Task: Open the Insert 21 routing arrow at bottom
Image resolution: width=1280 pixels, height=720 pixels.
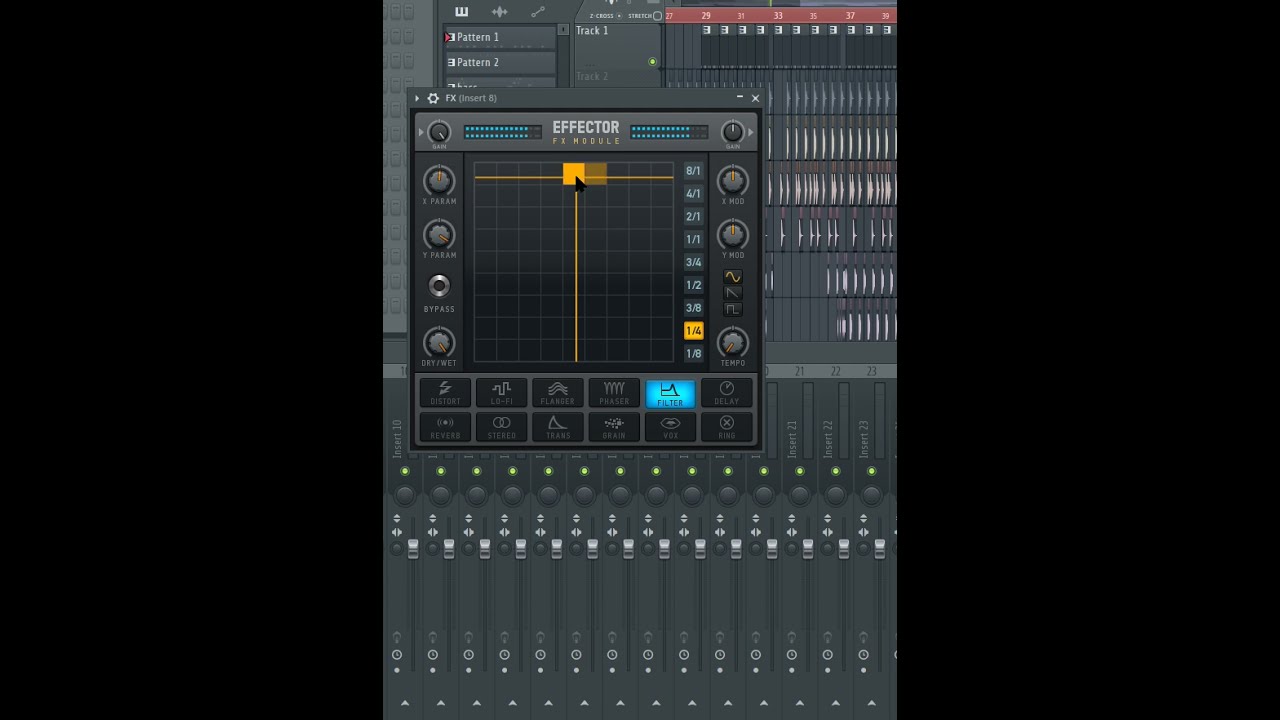Action: pos(800,703)
